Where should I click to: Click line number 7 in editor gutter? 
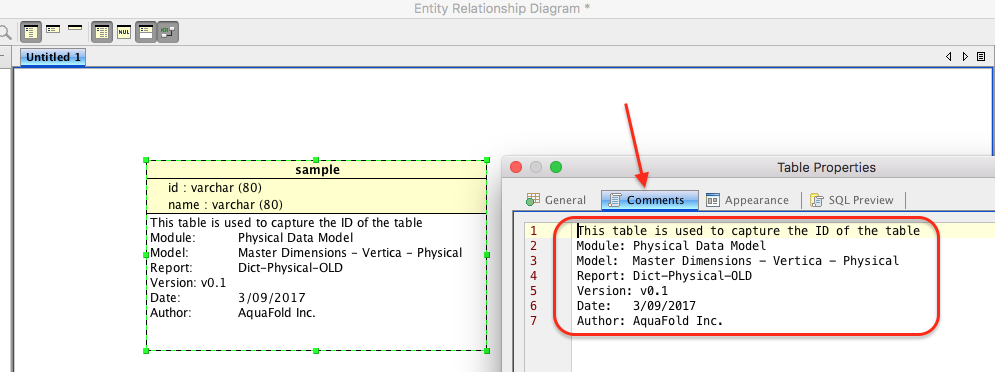534,321
